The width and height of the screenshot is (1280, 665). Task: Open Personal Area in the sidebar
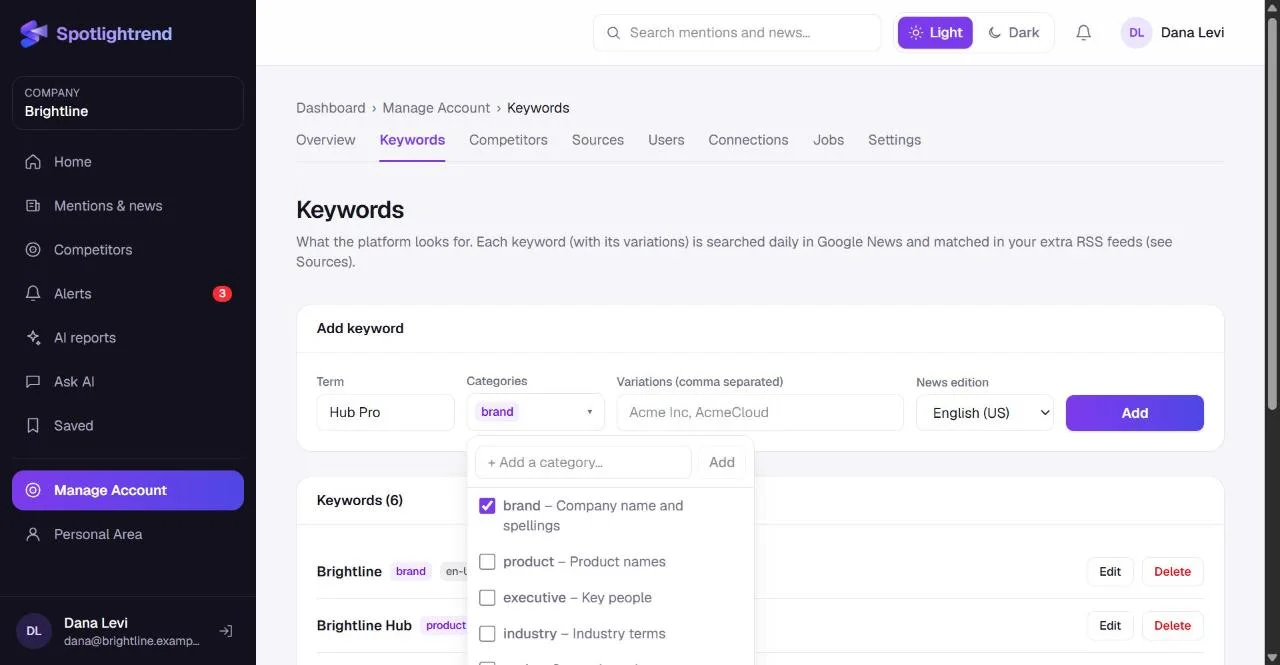(128, 534)
